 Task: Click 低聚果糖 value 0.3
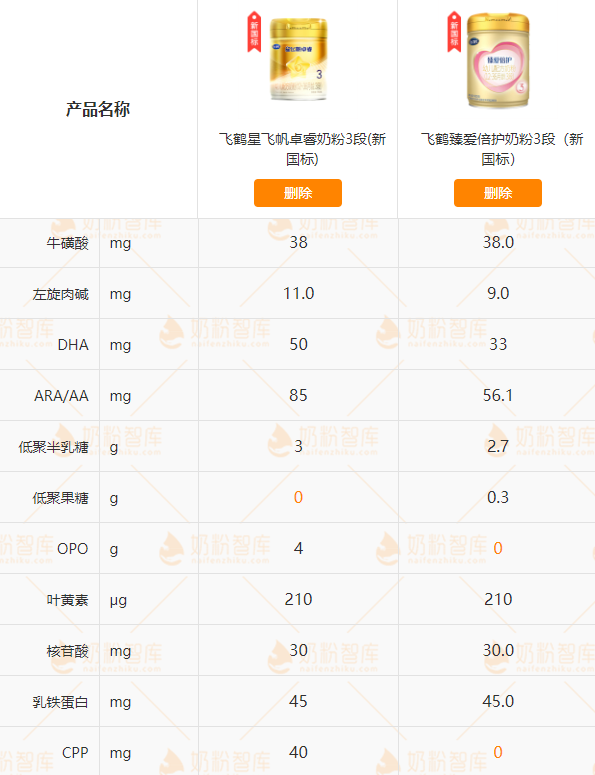click(x=498, y=497)
